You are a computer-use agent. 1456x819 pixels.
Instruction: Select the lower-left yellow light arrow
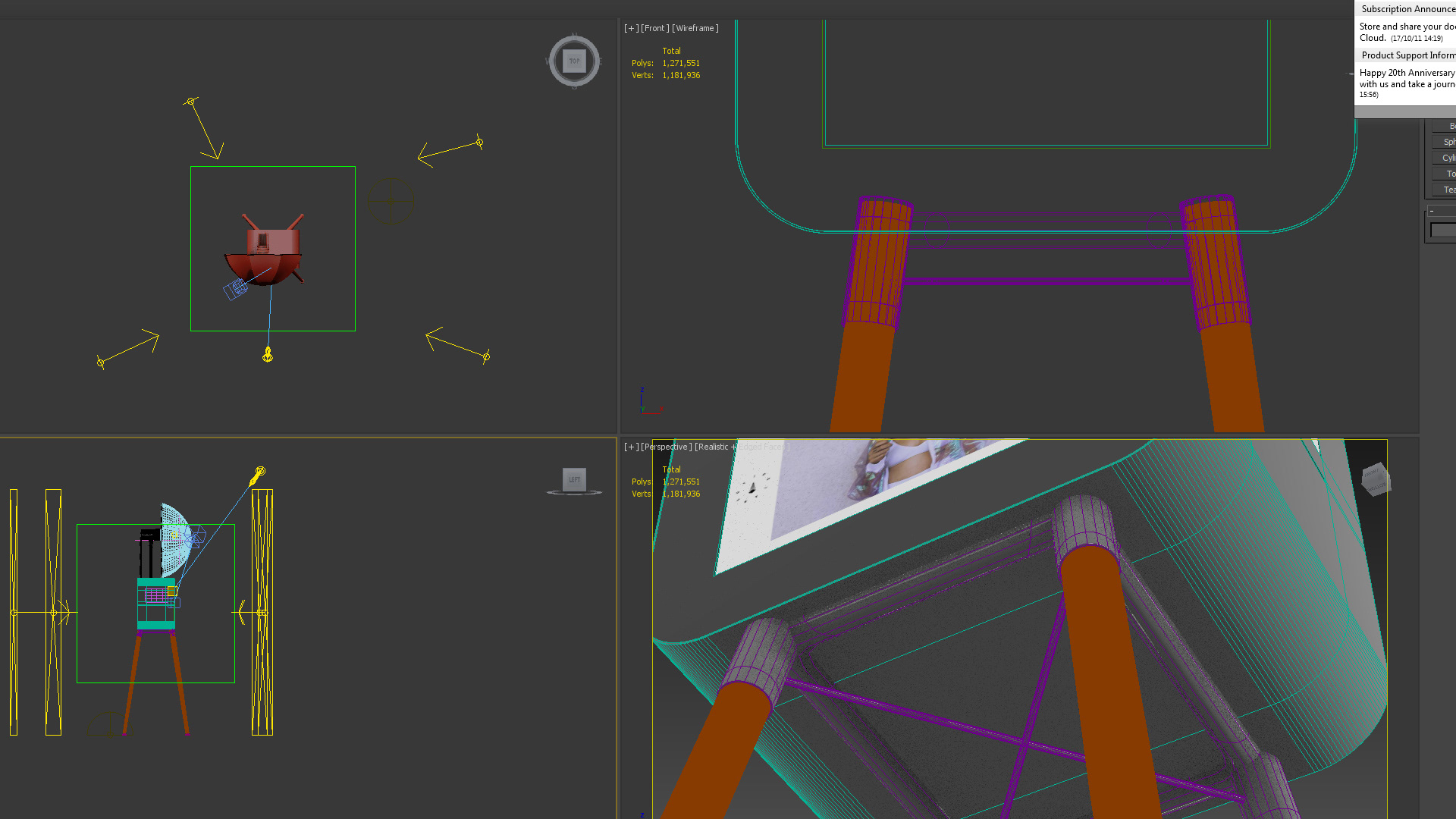click(127, 348)
